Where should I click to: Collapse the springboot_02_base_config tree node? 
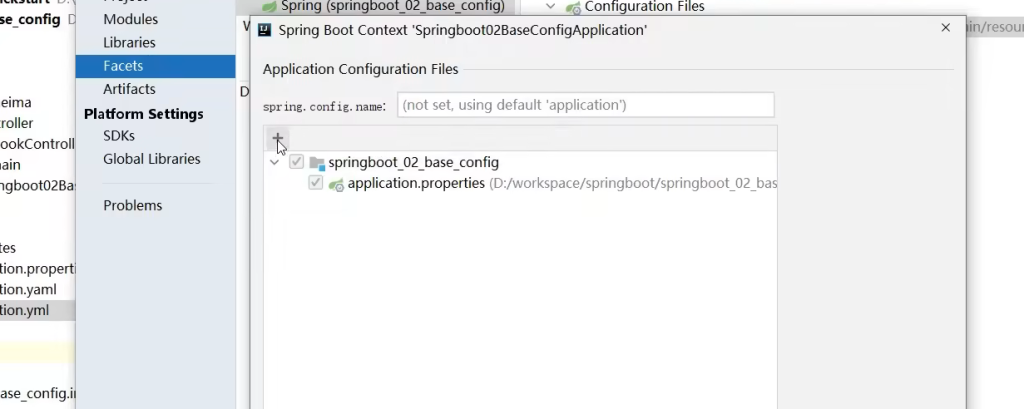point(275,162)
